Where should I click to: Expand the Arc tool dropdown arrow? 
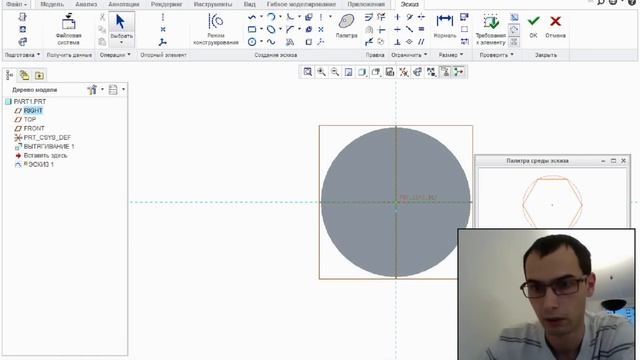pyautogui.click(x=280, y=17)
